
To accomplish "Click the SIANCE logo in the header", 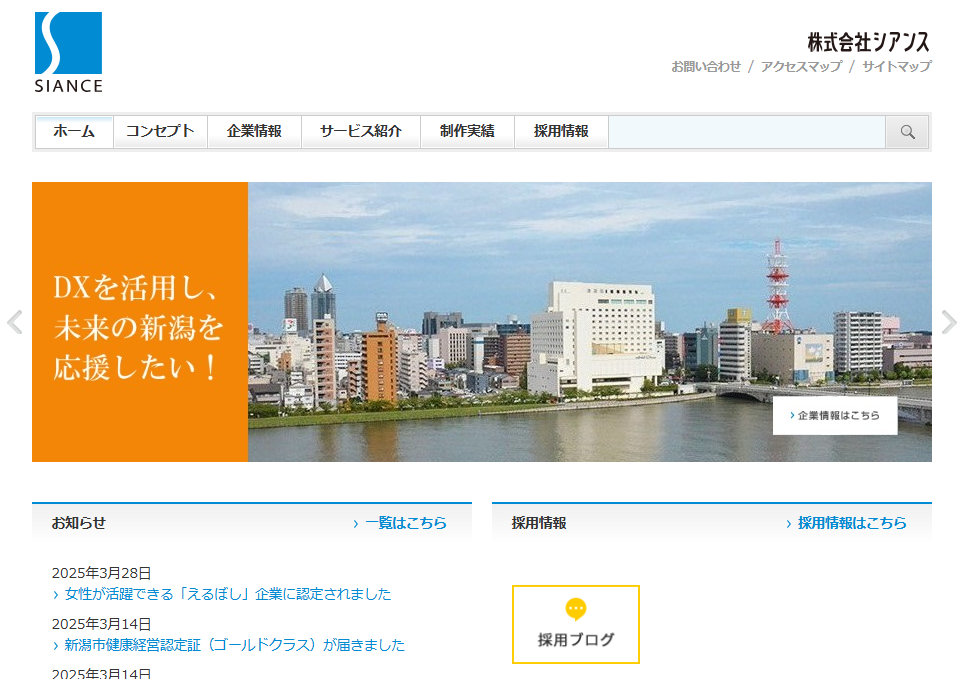I will click(68, 52).
